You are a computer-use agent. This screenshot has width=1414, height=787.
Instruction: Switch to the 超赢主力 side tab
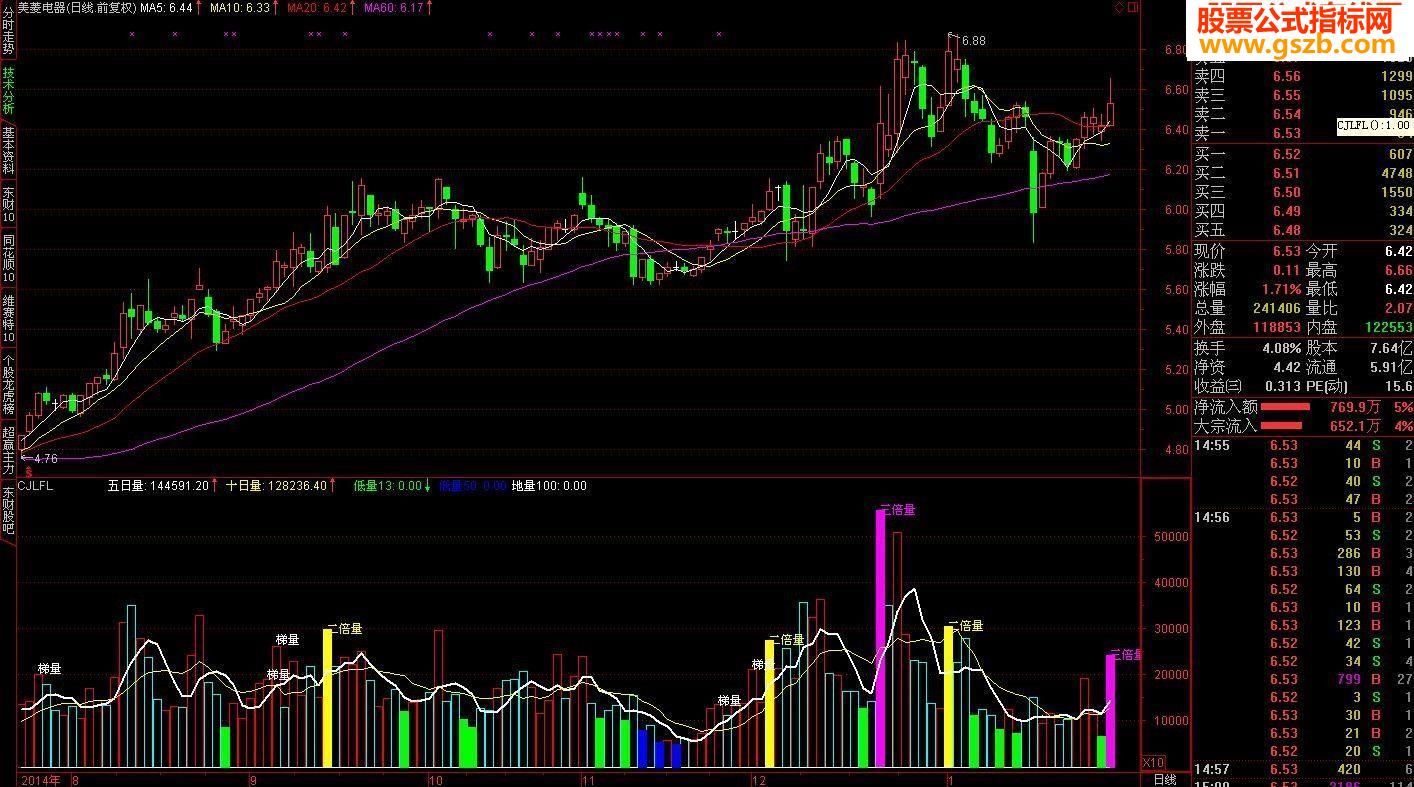coord(8,450)
